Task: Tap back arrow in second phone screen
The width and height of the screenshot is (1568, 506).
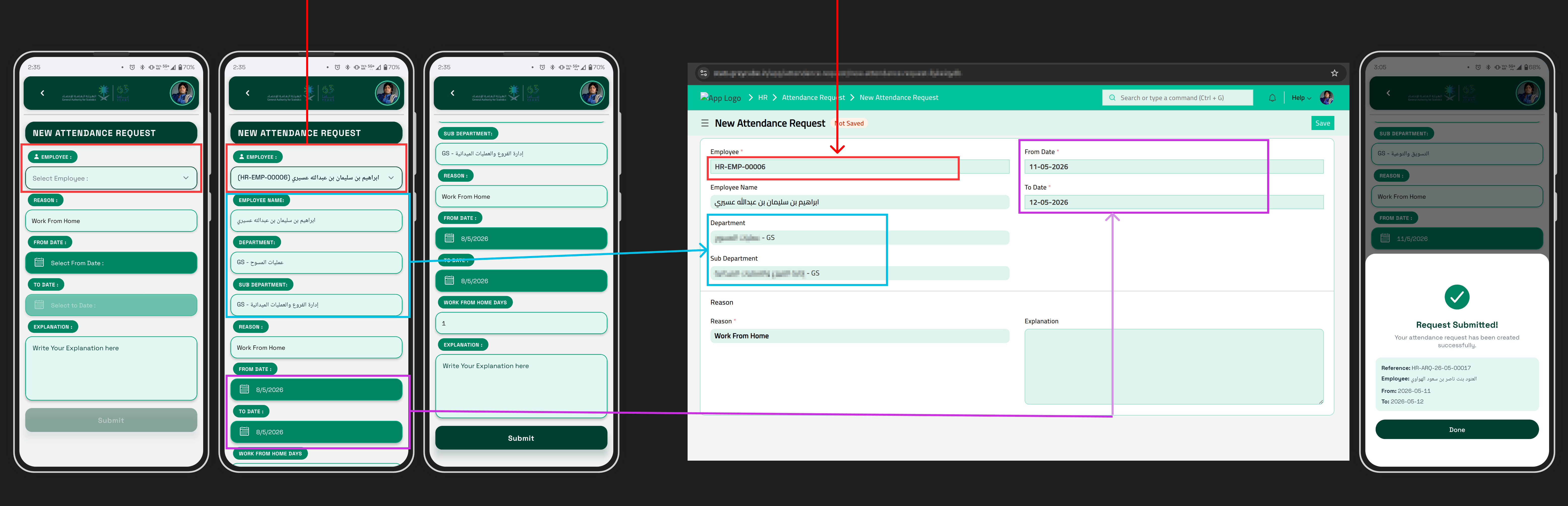Action: click(x=247, y=93)
